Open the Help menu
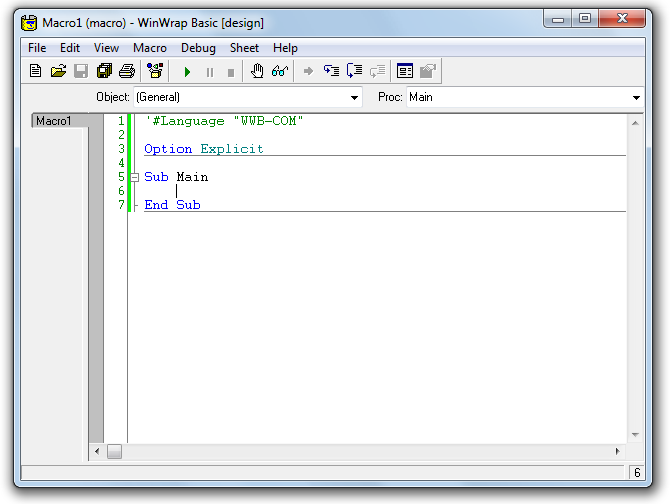The width and height of the screenshot is (670, 504). (285, 48)
